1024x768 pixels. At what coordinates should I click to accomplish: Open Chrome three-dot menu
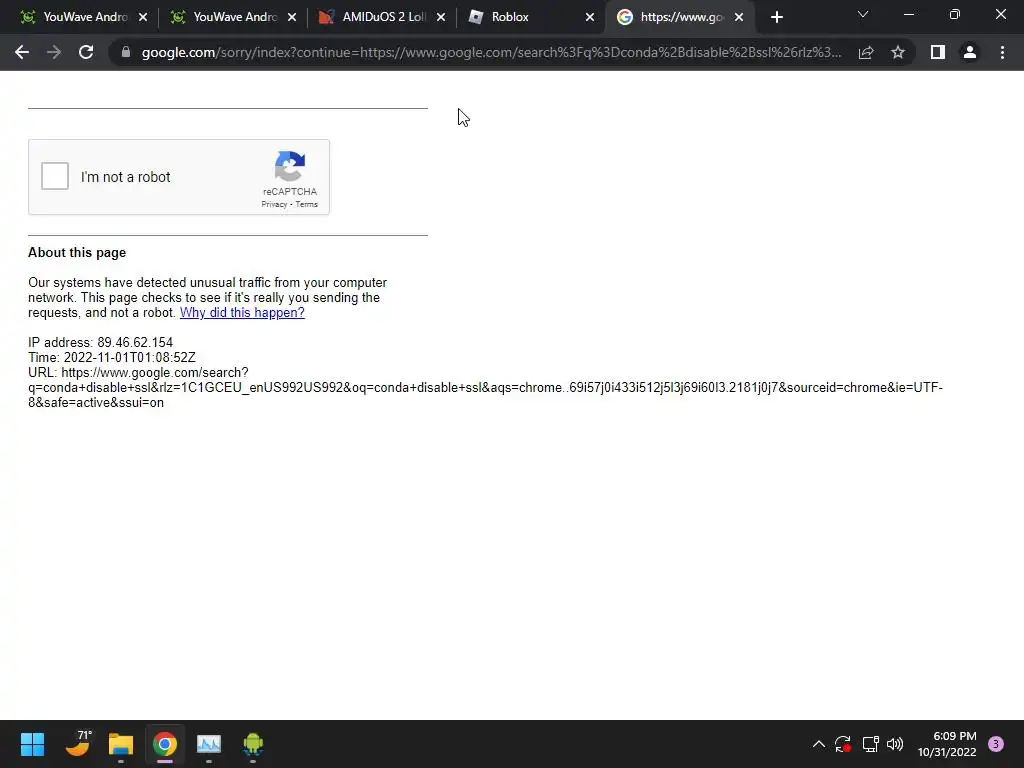coord(1002,52)
